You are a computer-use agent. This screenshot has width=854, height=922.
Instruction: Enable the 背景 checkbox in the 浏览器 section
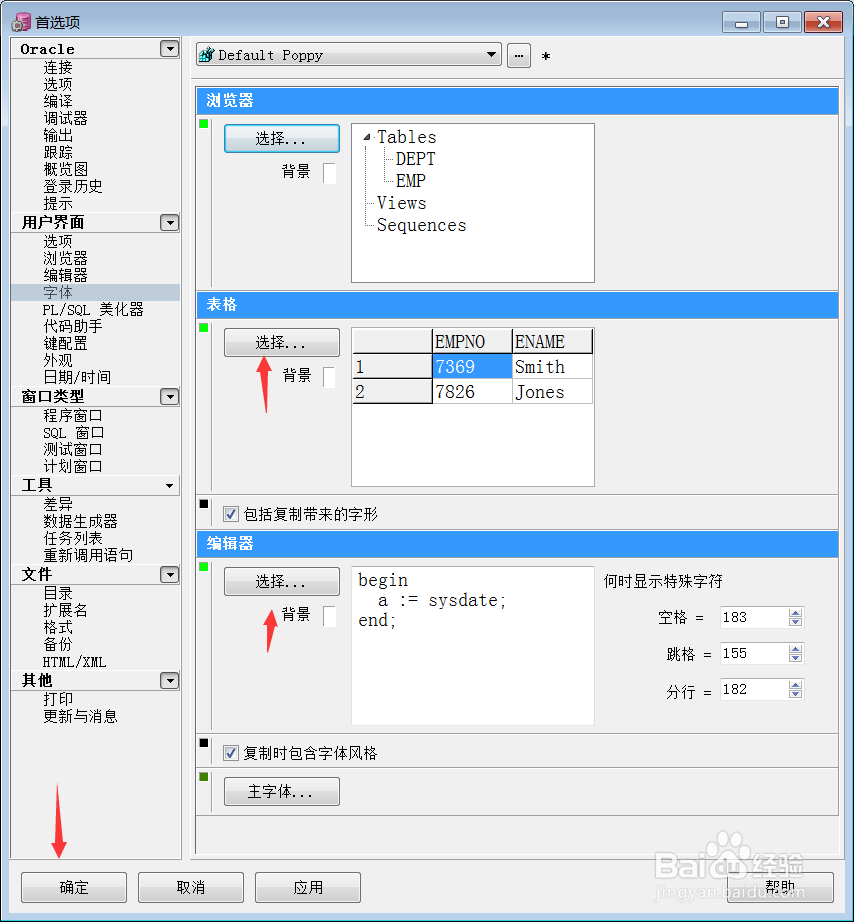pos(332,172)
